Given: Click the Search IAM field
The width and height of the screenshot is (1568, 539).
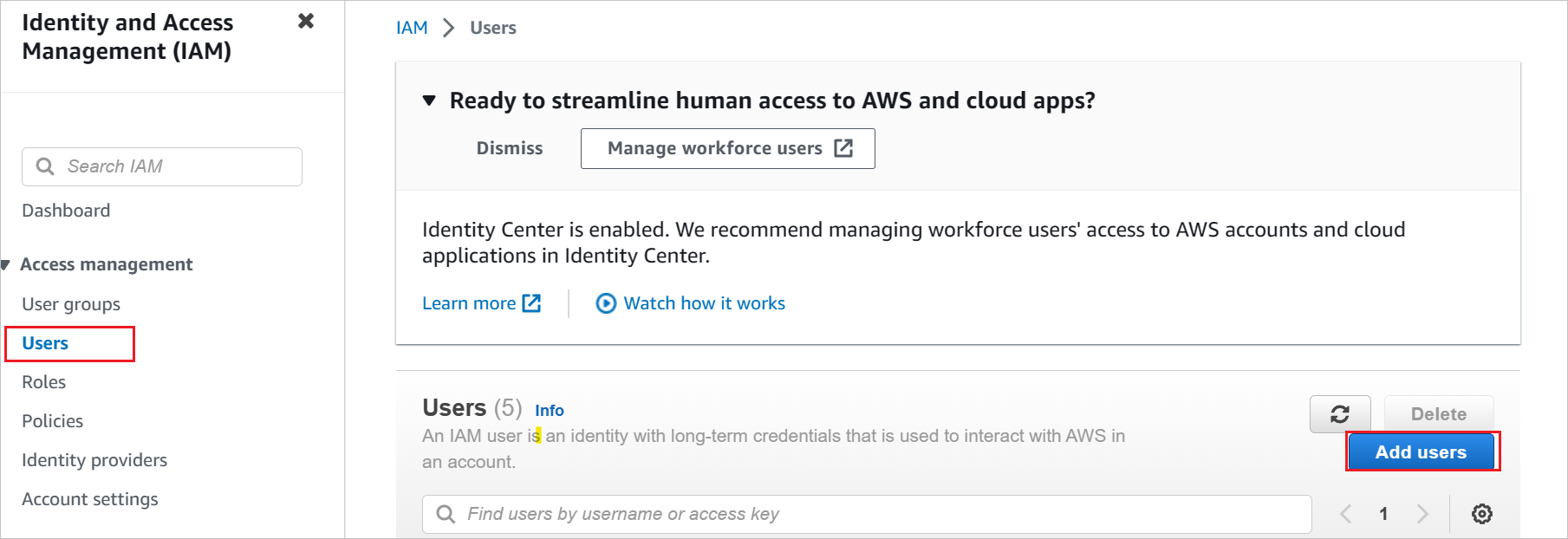Looking at the screenshot, I should tap(162, 166).
